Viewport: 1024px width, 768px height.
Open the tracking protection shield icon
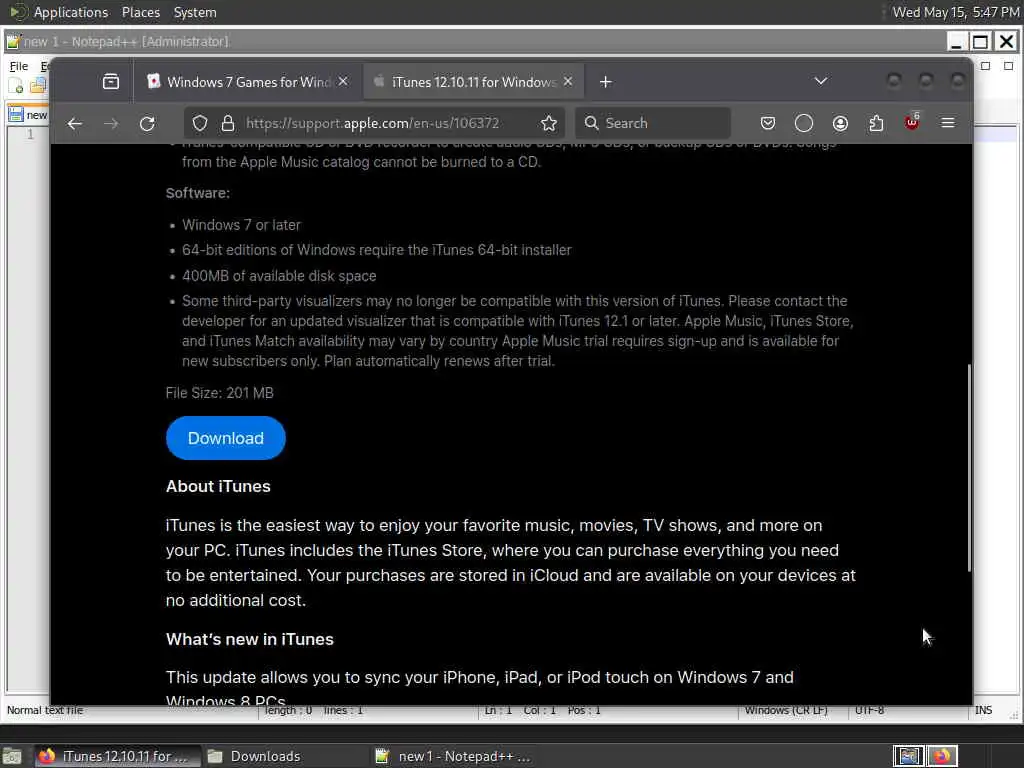pyautogui.click(x=200, y=123)
